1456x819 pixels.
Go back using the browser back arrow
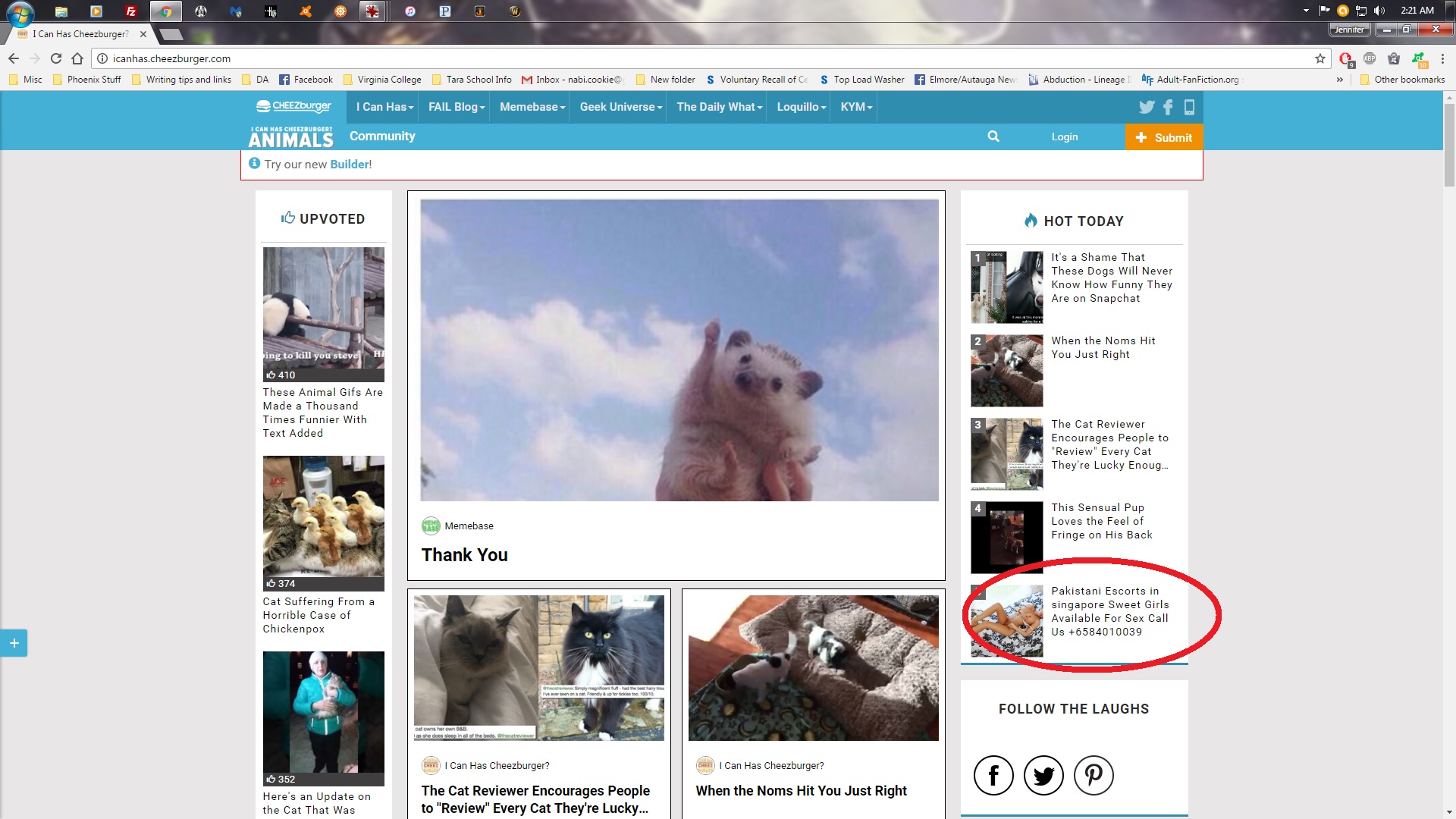tap(14, 58)
